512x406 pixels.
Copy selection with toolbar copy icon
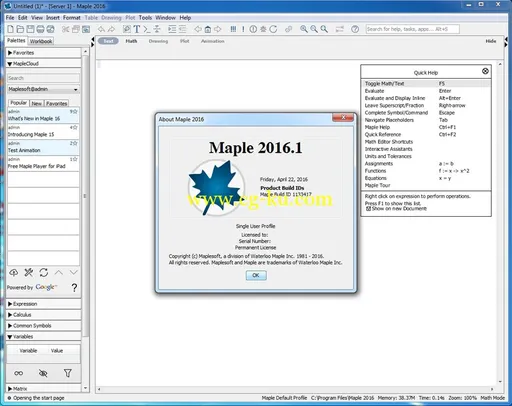click(x=76, y=29)
